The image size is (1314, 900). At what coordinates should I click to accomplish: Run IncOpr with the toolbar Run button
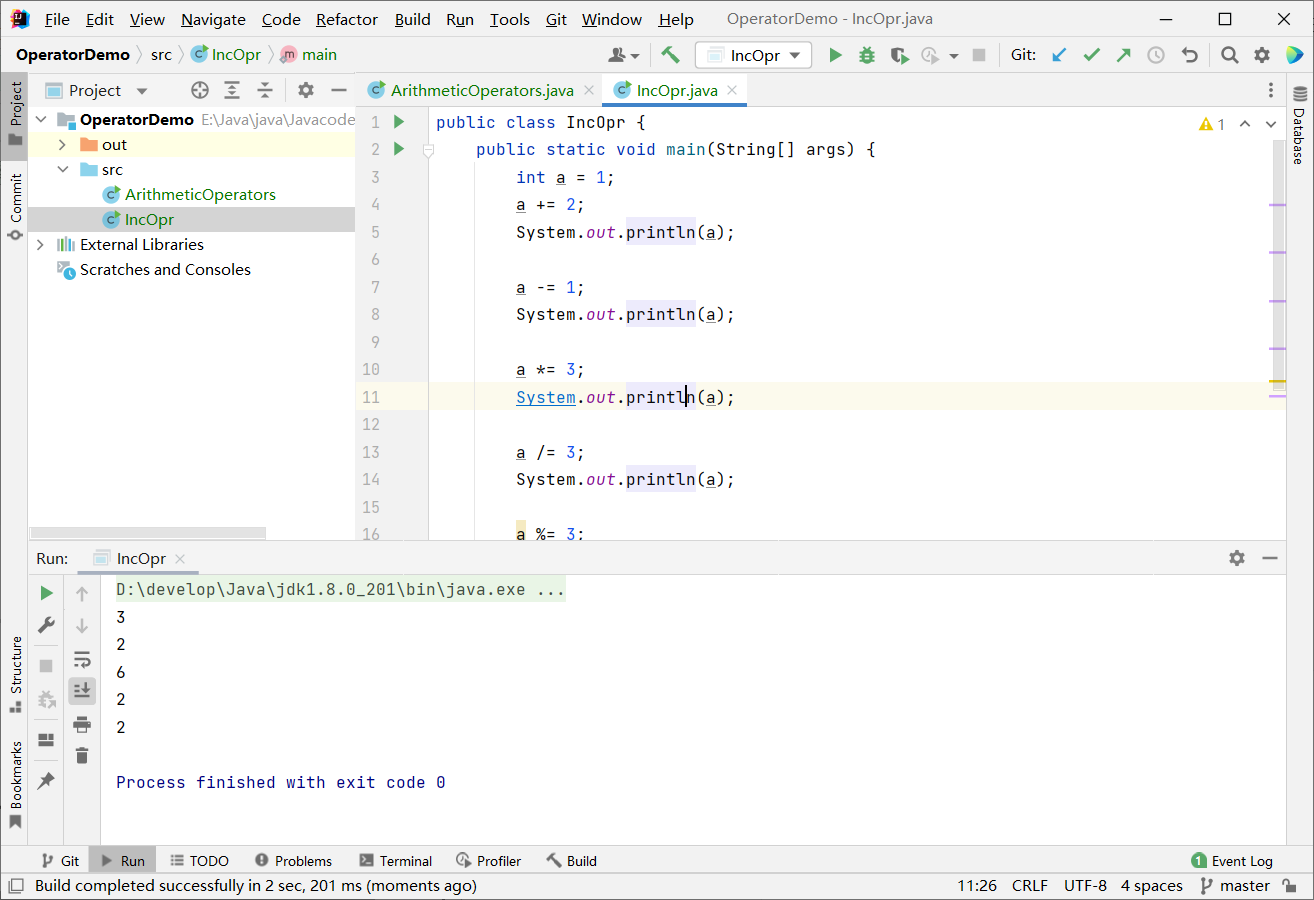835,55
